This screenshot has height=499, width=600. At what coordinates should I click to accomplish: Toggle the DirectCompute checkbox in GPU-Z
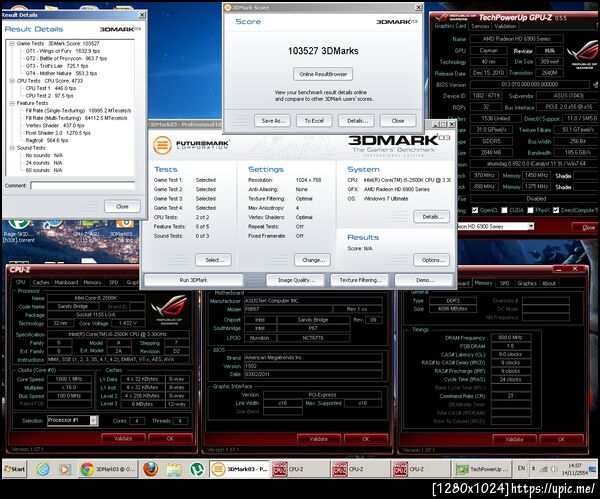pos(556,210)
